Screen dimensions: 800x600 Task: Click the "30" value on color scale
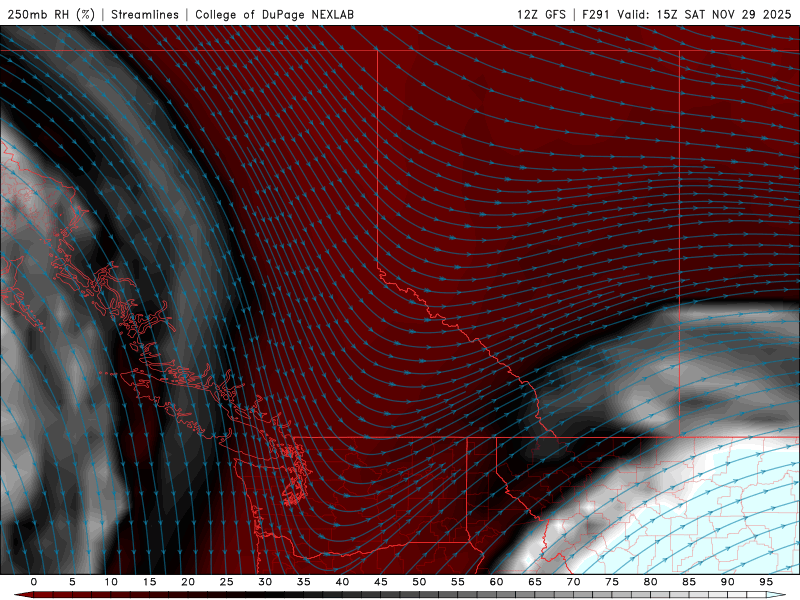click(265, 582)
